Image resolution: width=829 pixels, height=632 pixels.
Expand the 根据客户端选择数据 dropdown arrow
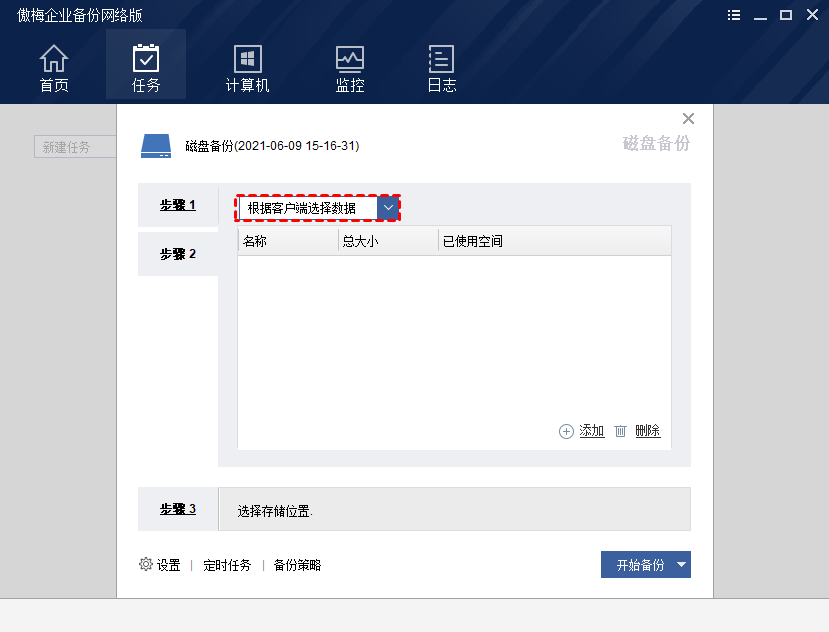pyautogui.click(x=388, y=208)
